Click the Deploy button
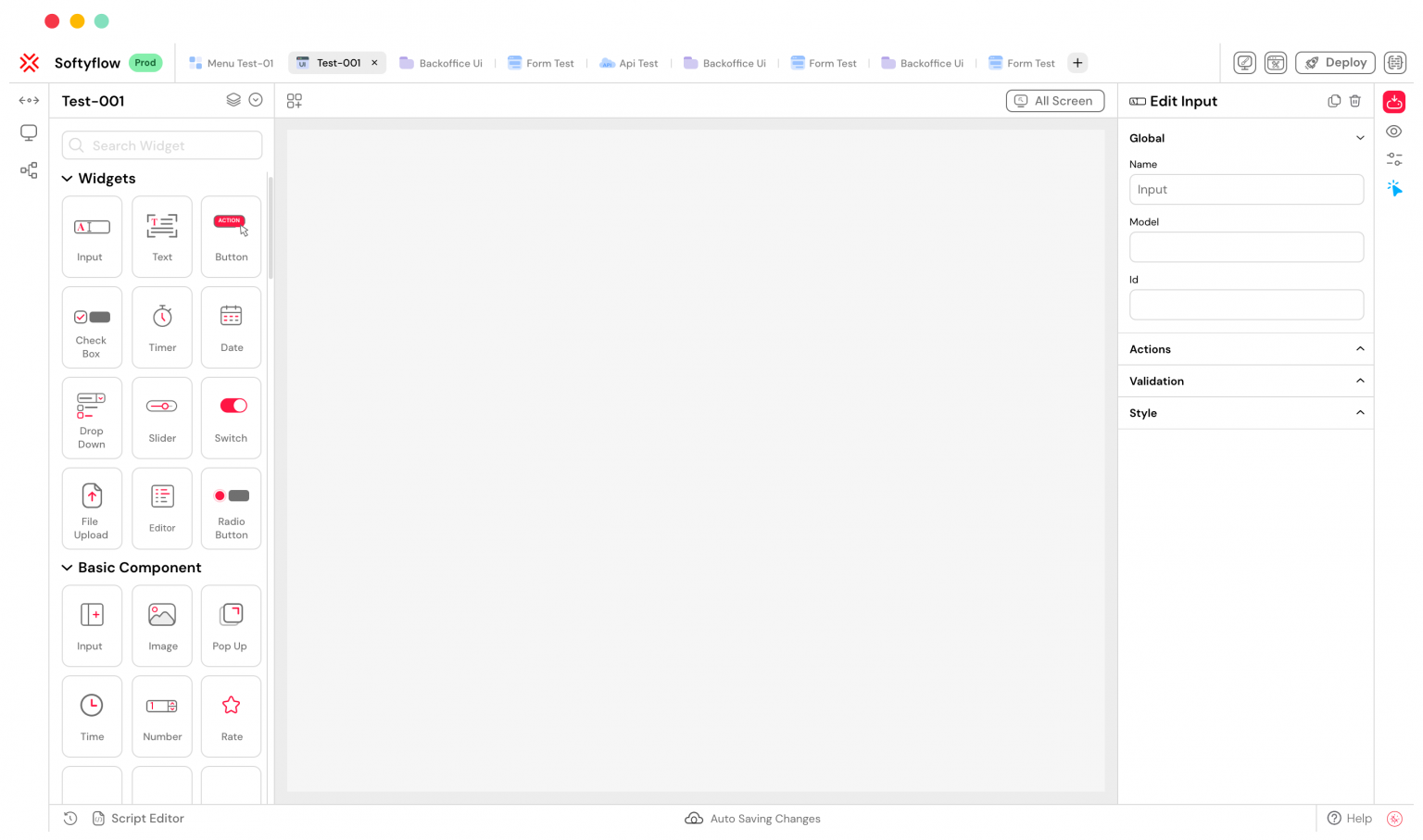 coord(1335,62)
